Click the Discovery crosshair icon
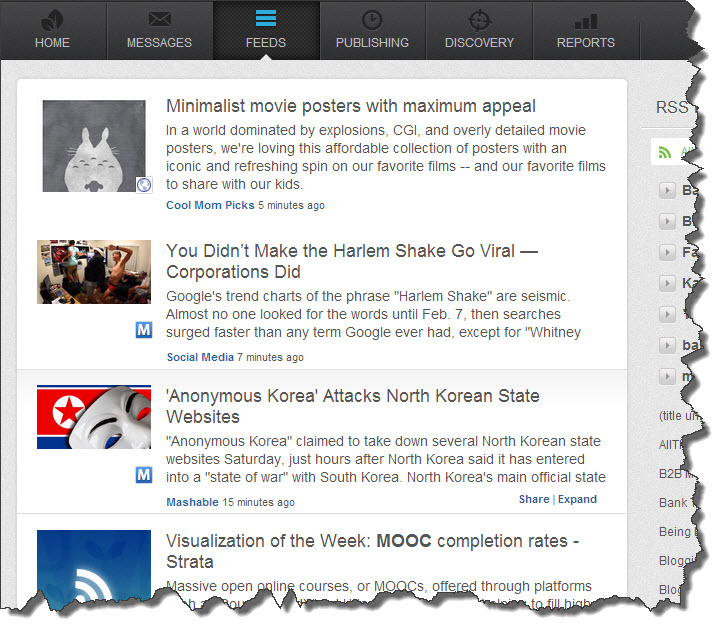727x634 pixels. point(479,20)
